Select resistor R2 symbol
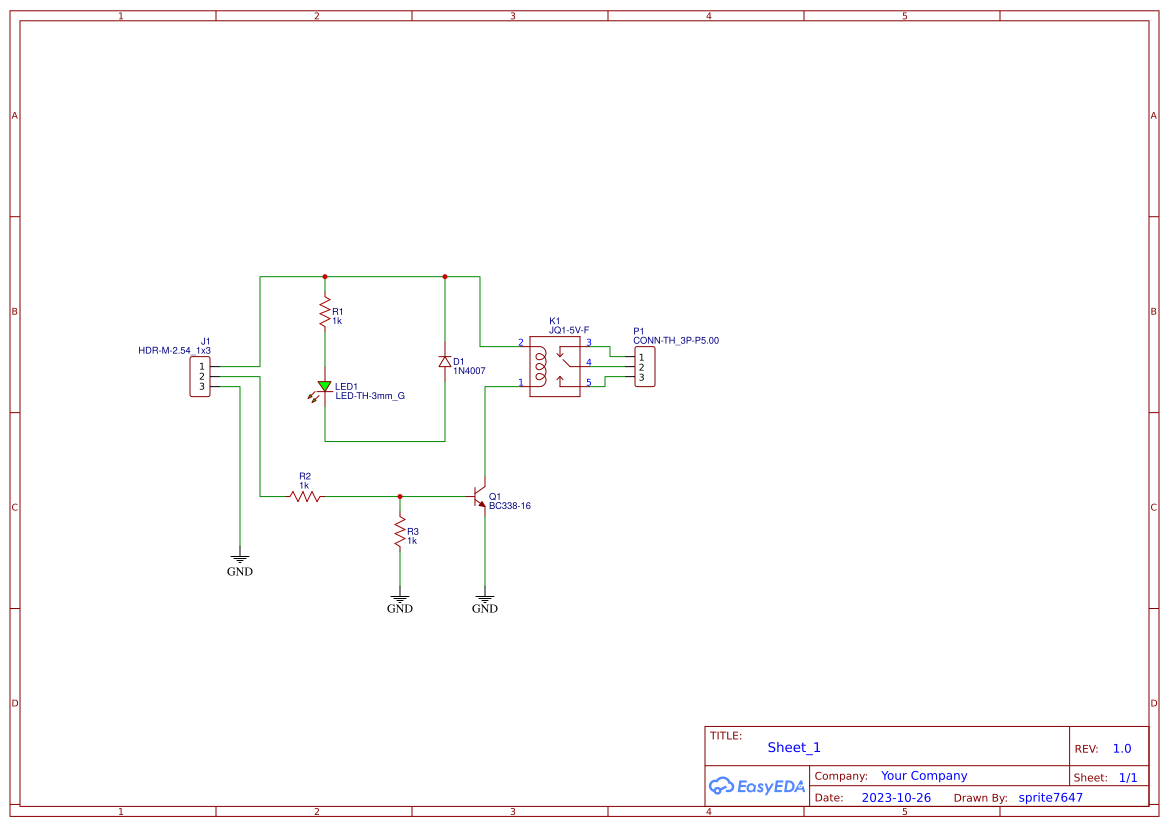 click(305, 495)
